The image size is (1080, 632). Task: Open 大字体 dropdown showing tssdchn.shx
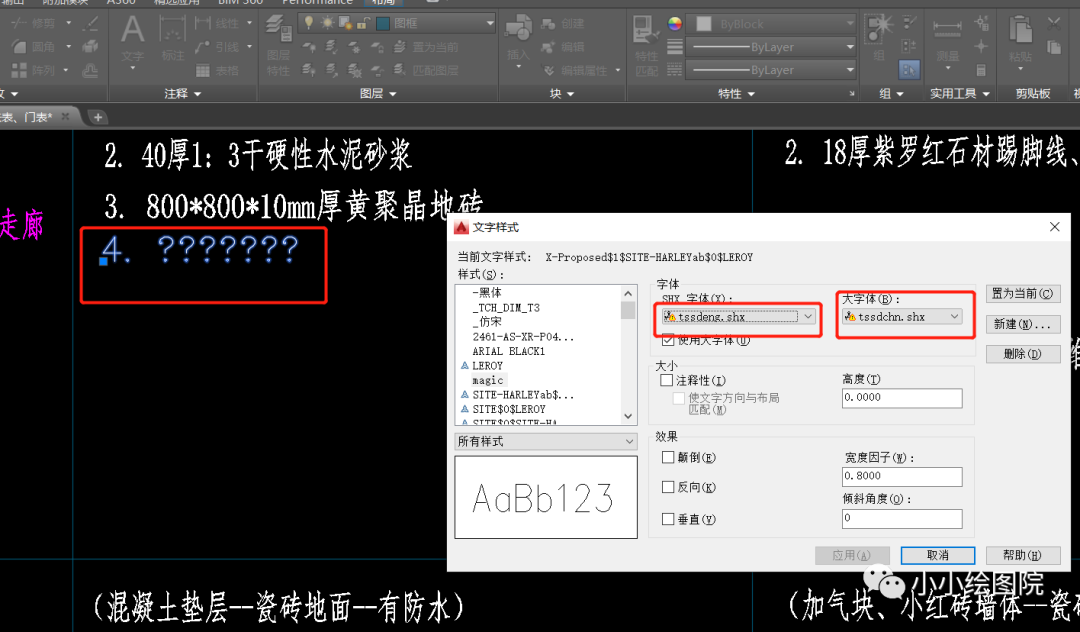pos(902,317)
